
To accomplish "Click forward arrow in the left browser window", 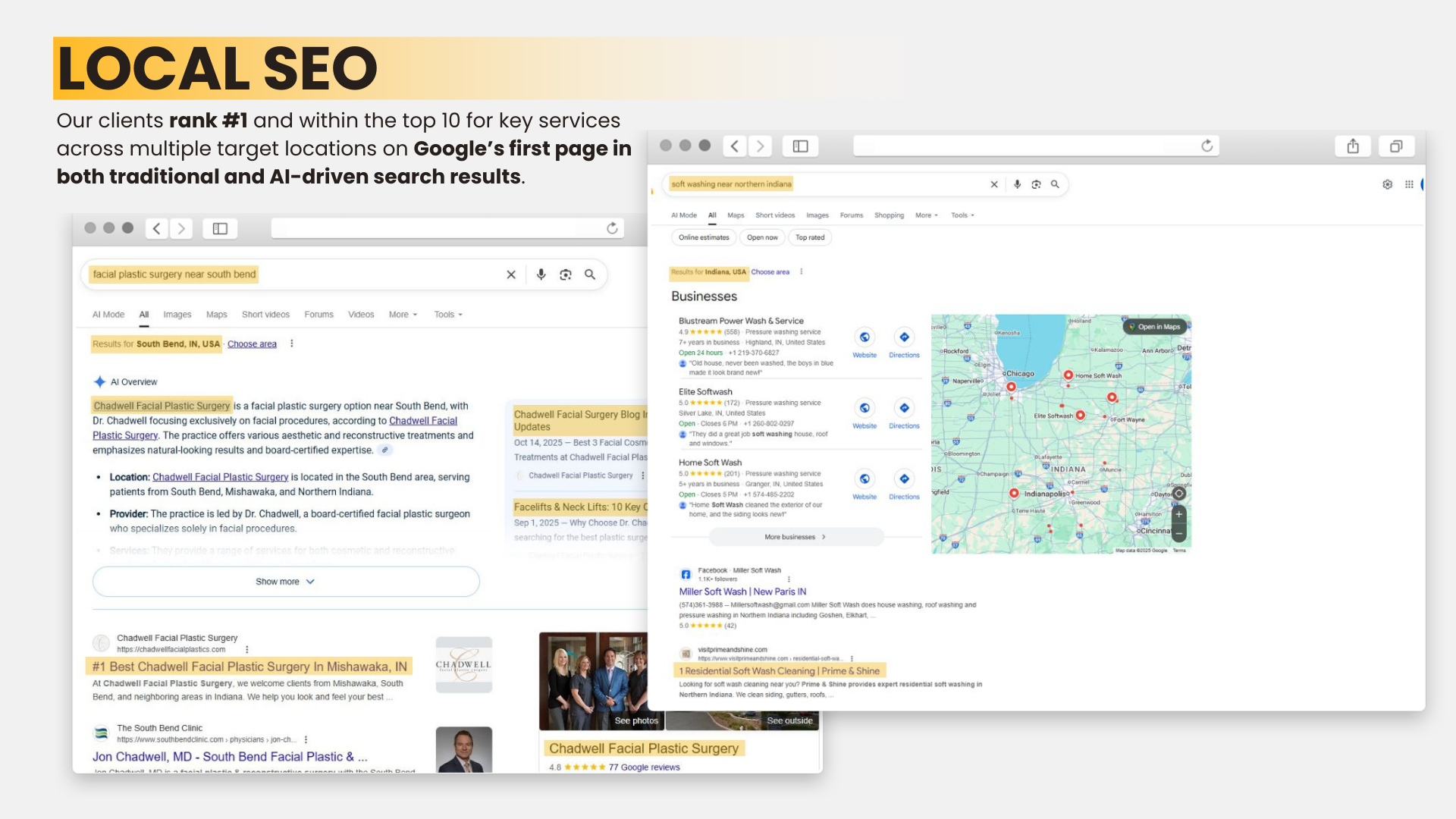I will 181,228.
